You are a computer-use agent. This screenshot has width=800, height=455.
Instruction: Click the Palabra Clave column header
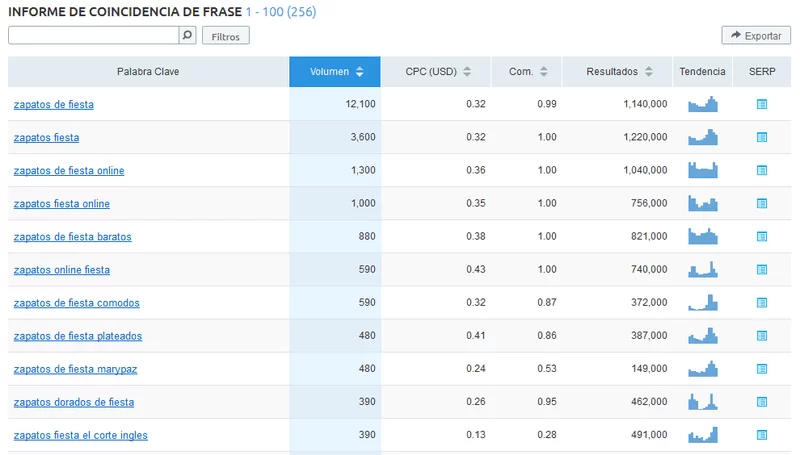pos(148,71)
